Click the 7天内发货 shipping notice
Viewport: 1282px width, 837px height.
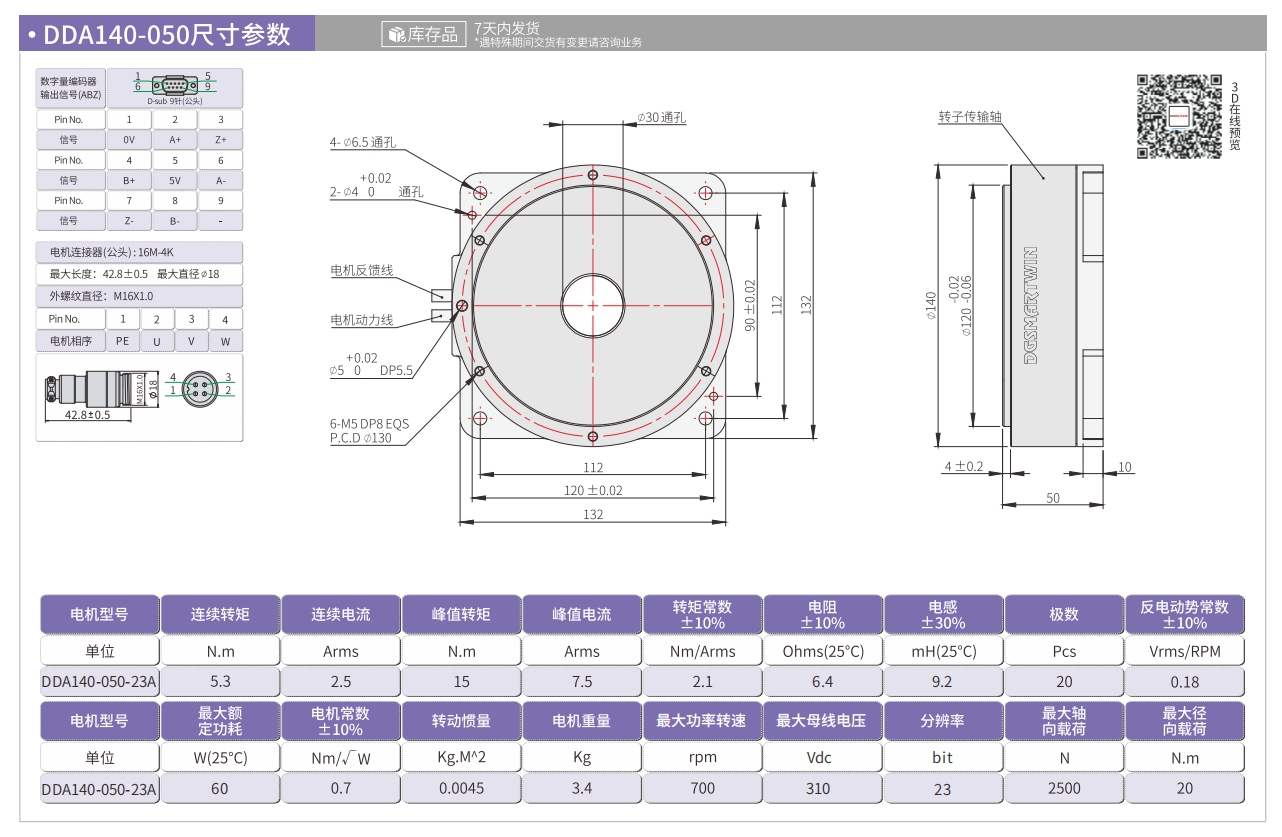pos(507,28)
